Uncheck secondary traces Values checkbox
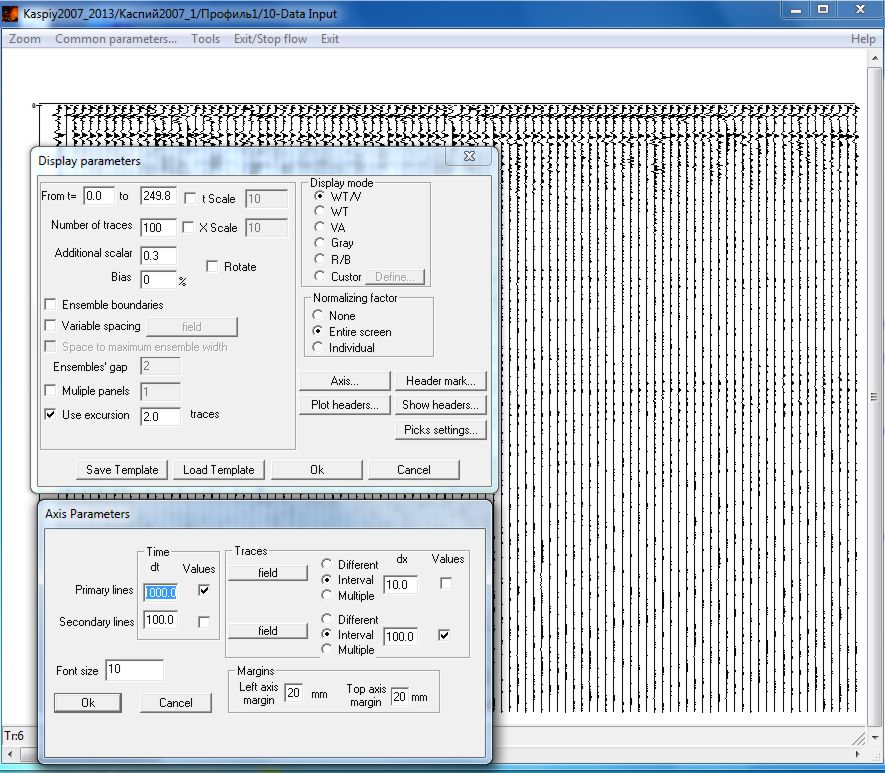The width and height of the screenshot is (885, 773). click(444, 635)
